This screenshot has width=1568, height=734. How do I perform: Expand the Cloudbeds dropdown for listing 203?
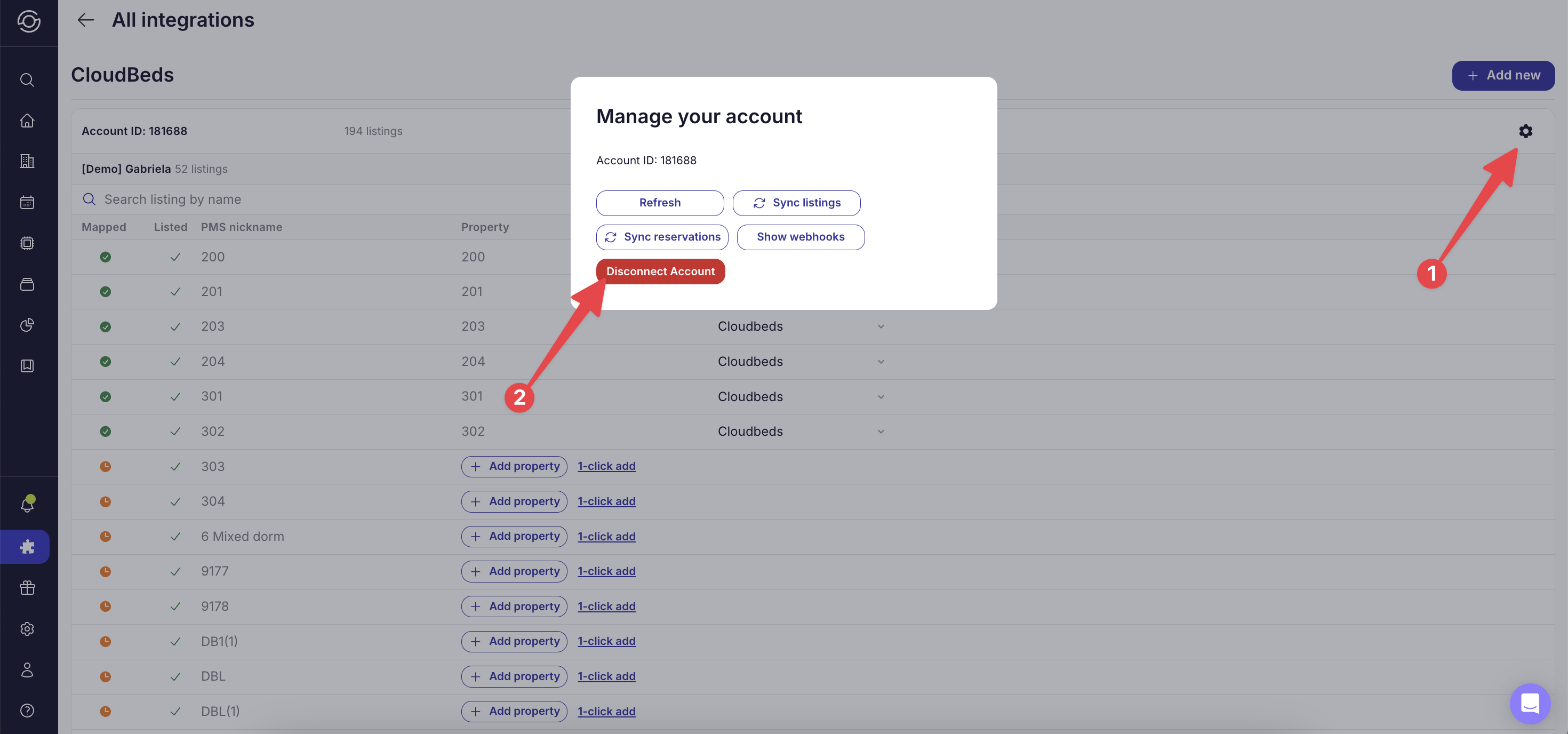[x=880, y=326]
